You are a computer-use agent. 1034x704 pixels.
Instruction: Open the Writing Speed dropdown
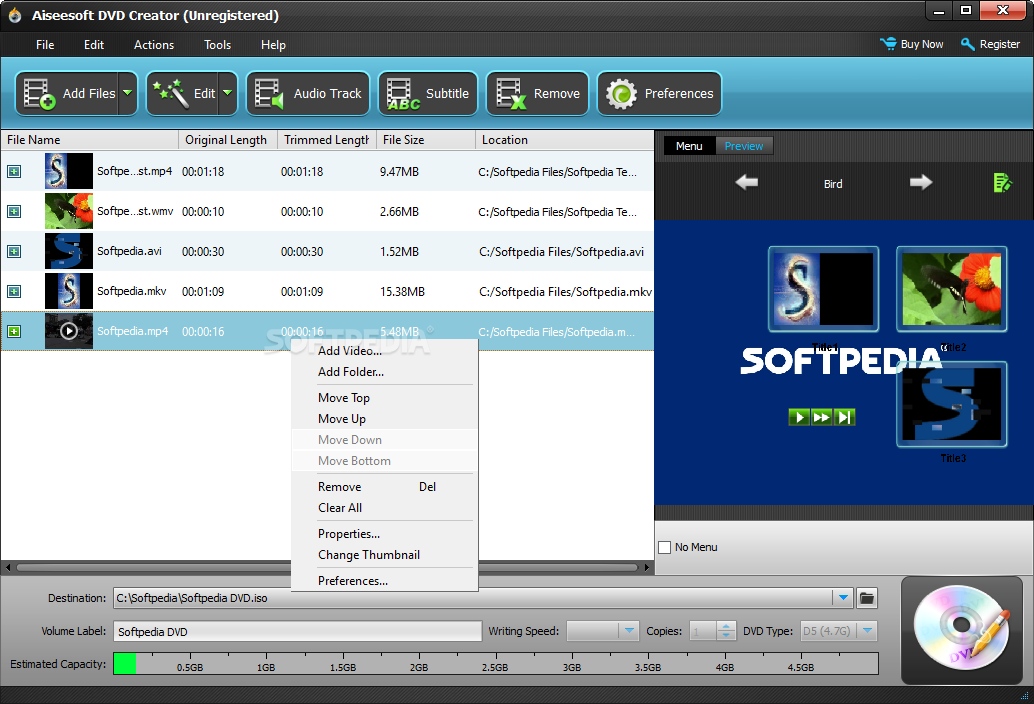click(628, 631)
